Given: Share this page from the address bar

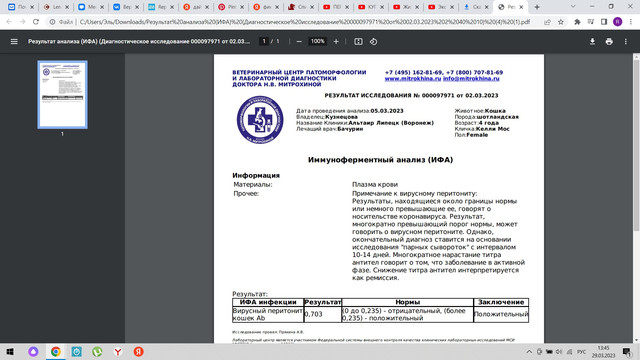Looking at the screenshot, I should [x=547, y=22].
